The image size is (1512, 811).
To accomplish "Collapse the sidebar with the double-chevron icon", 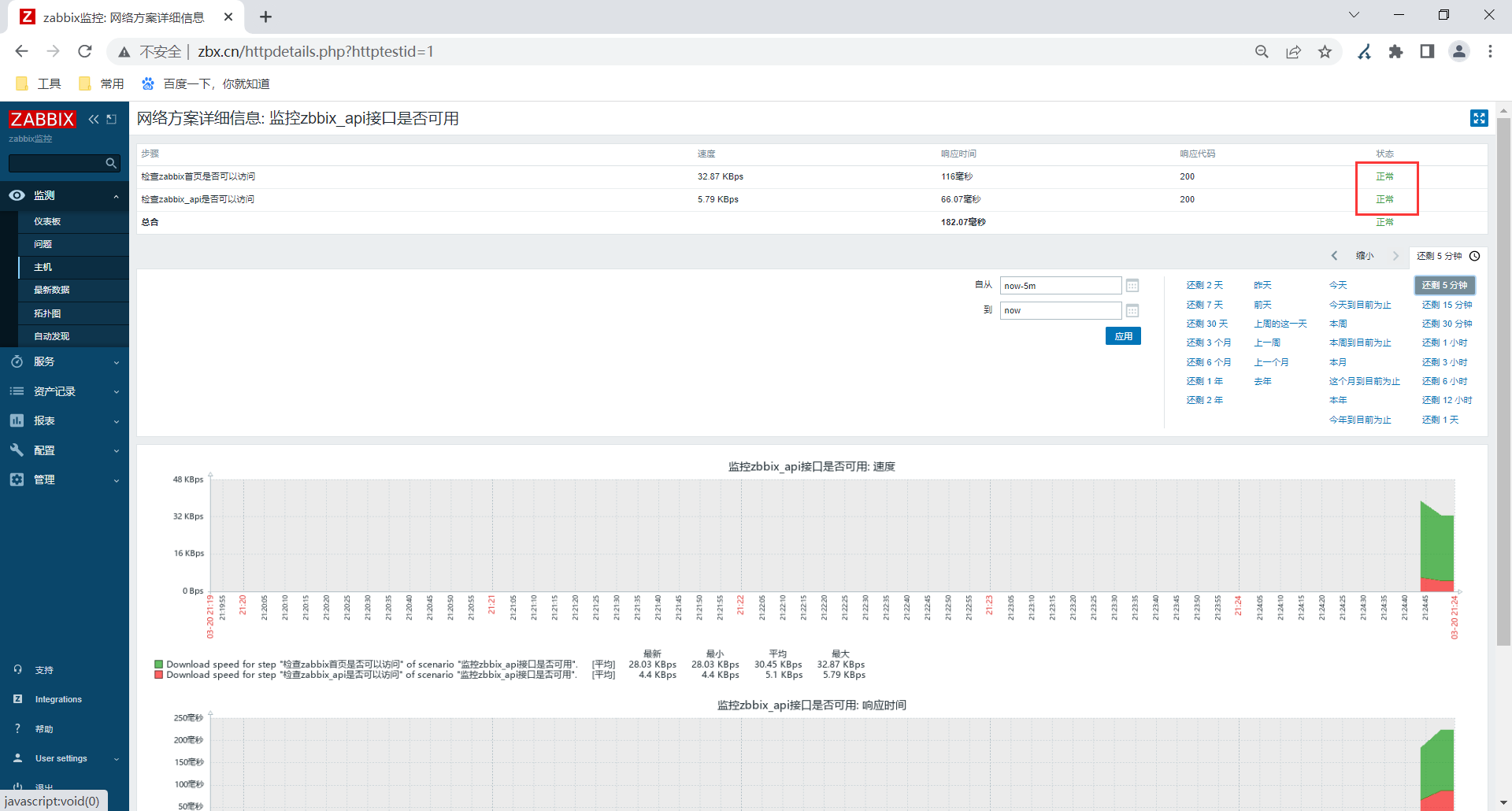I will [x=94, y=119].
